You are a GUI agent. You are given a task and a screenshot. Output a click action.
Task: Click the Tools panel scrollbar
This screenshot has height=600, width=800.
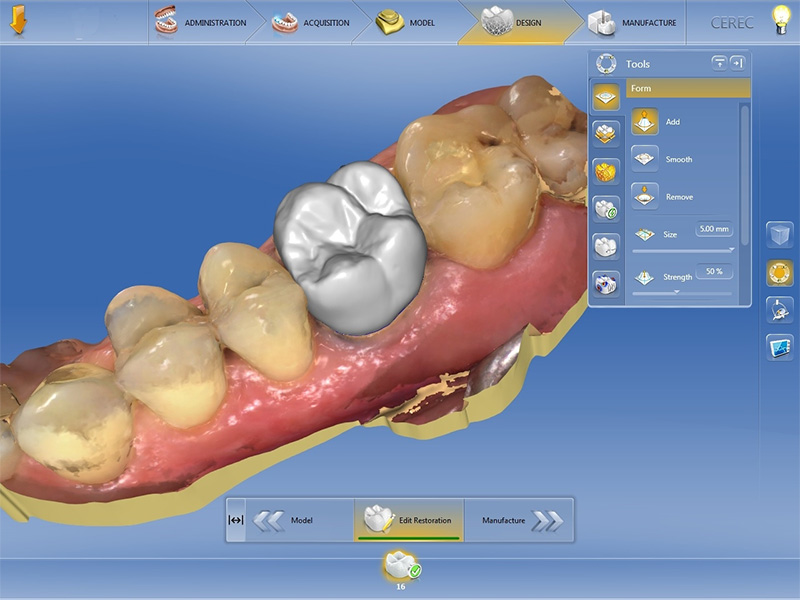click(x=744, y=176)
